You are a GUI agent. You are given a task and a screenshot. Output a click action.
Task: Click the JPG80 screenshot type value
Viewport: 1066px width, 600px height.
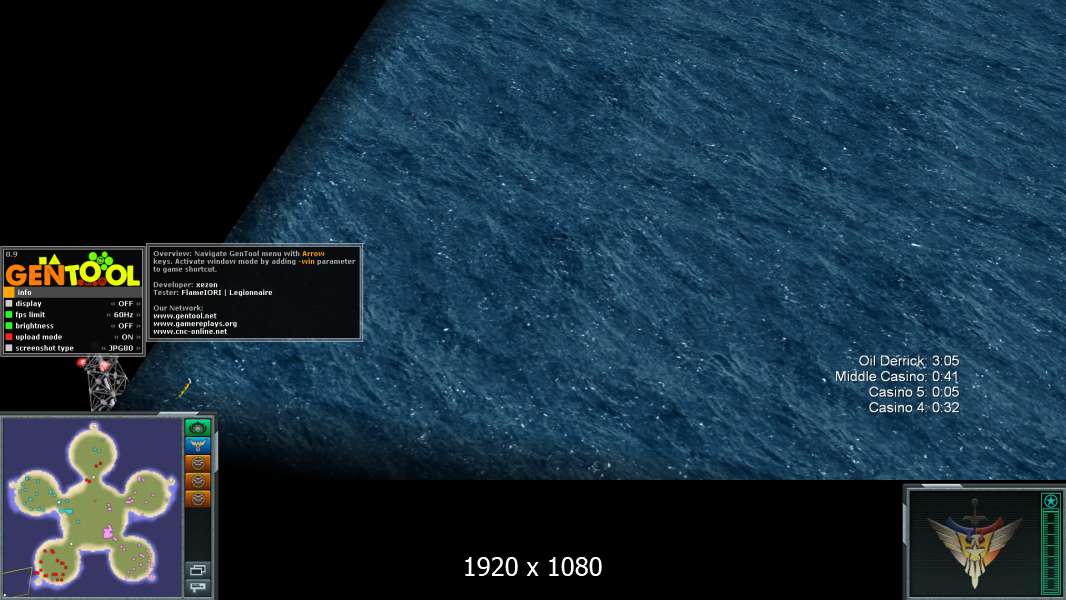[x=121, y=348]
